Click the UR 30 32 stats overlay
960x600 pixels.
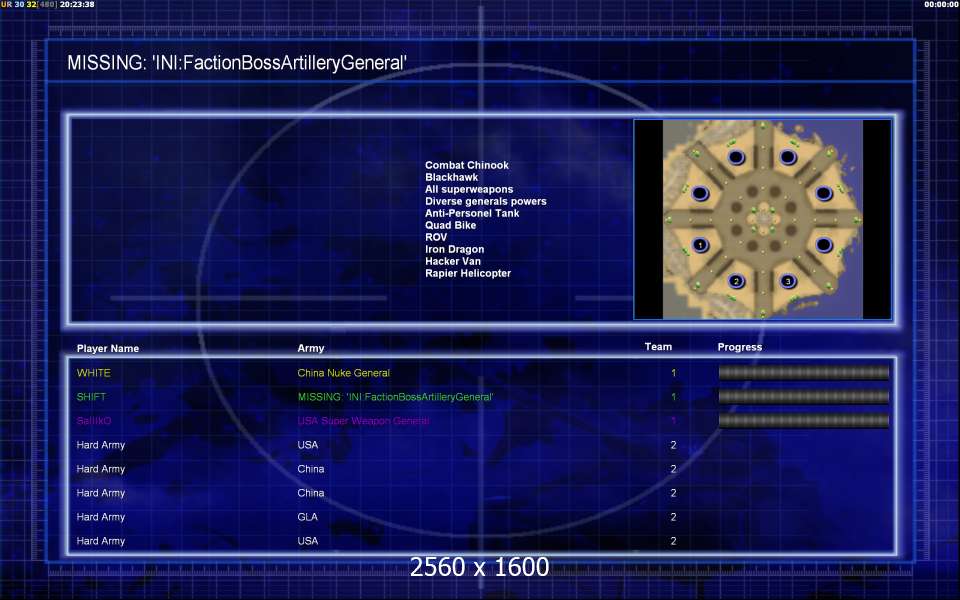pyautogui.click(x=29, y=4)
